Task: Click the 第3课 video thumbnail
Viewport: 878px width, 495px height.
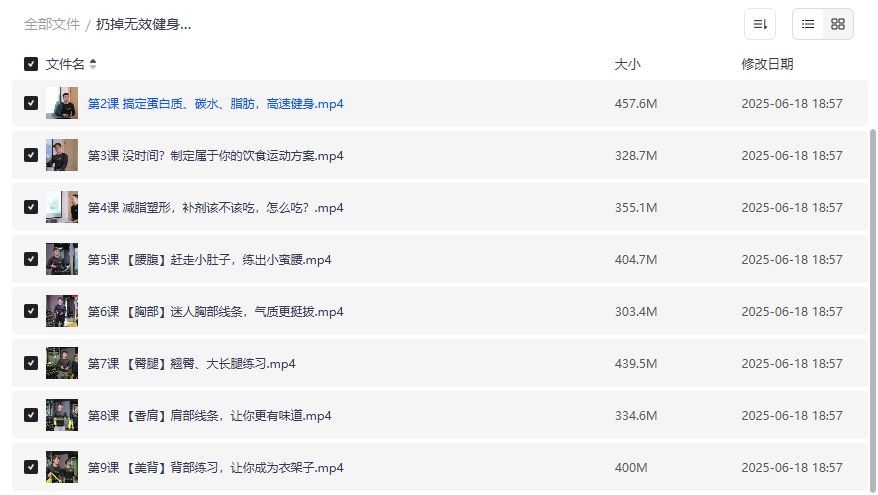Action: 62,155
